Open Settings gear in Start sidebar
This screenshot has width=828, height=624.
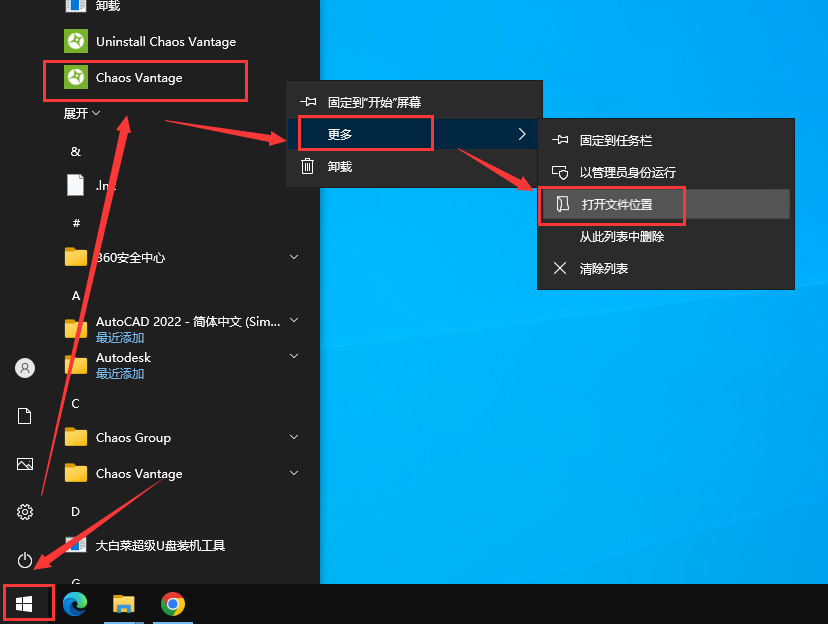click(x=25, y=512)
